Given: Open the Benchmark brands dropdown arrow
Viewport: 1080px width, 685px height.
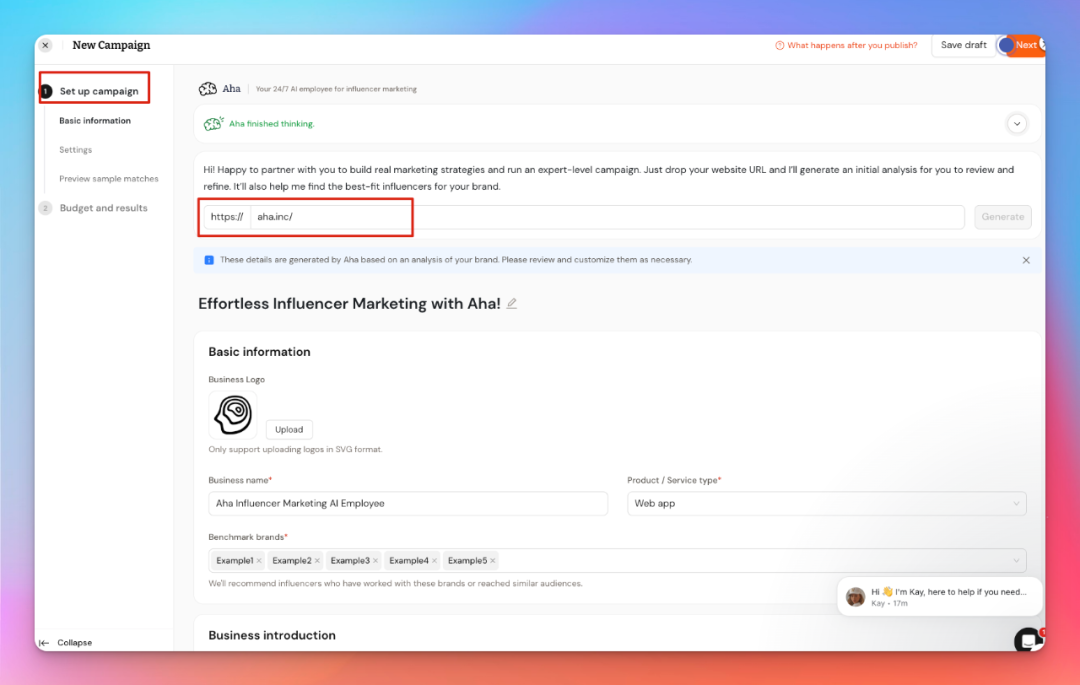Looking at the screenshot, I should [1017, 561].
